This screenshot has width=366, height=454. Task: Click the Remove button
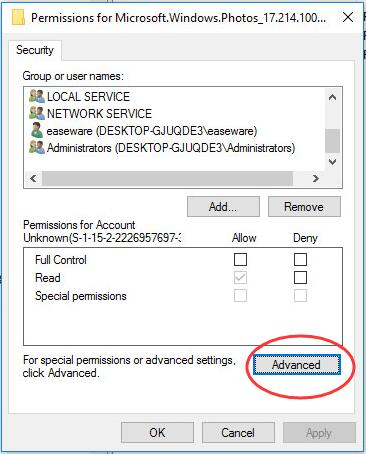(x=304, y=207)
